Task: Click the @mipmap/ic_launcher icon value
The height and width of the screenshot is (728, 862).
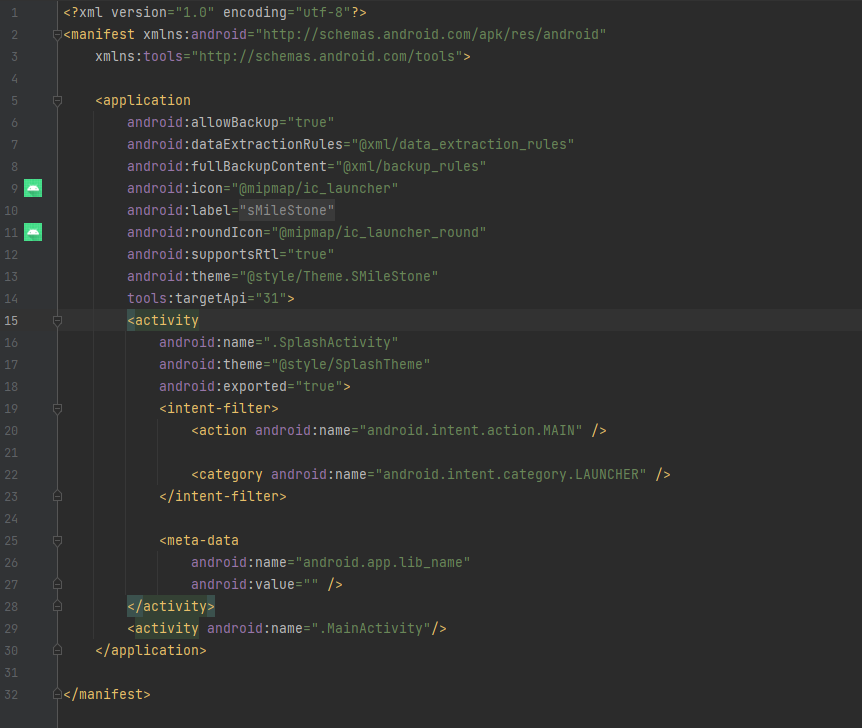Action: point(315,189)
